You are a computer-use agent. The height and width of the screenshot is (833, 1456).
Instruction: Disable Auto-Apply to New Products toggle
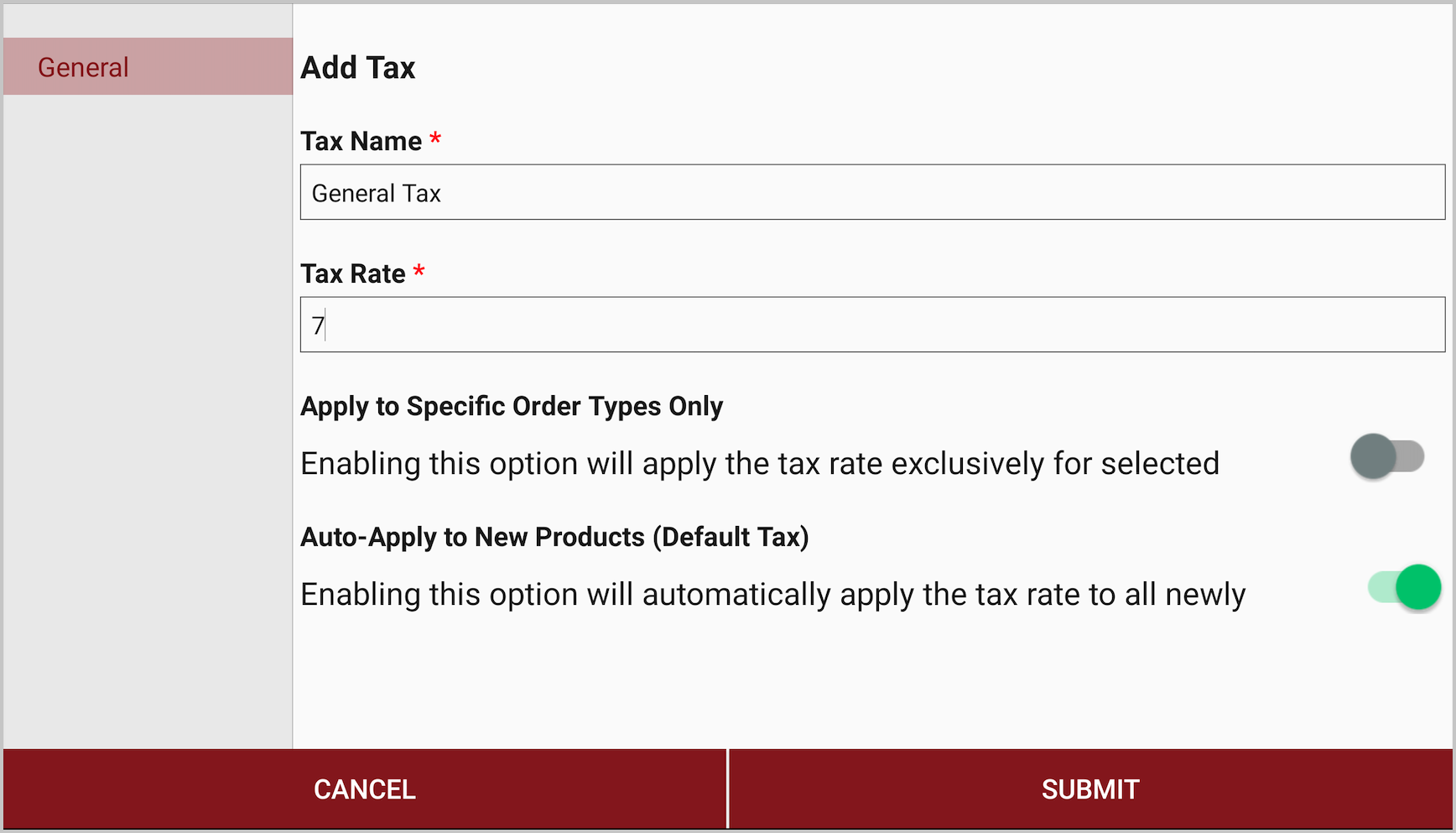1405,587
